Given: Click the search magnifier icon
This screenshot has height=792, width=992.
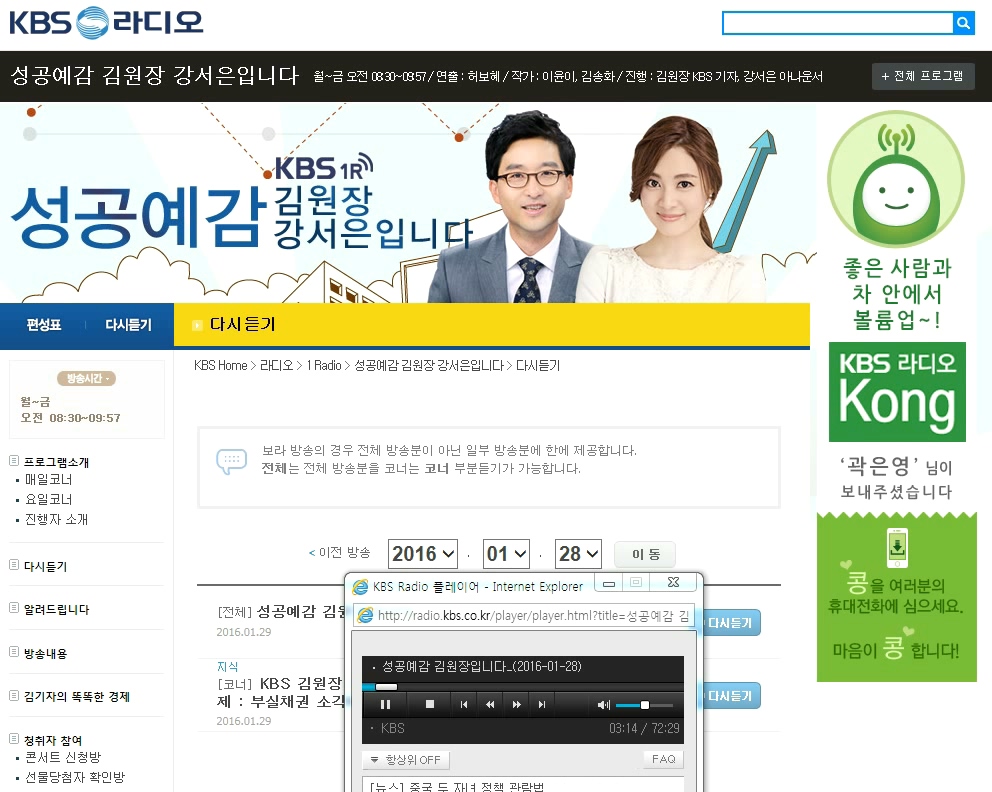Looking at the screenshot, I should tap(963, 23).
